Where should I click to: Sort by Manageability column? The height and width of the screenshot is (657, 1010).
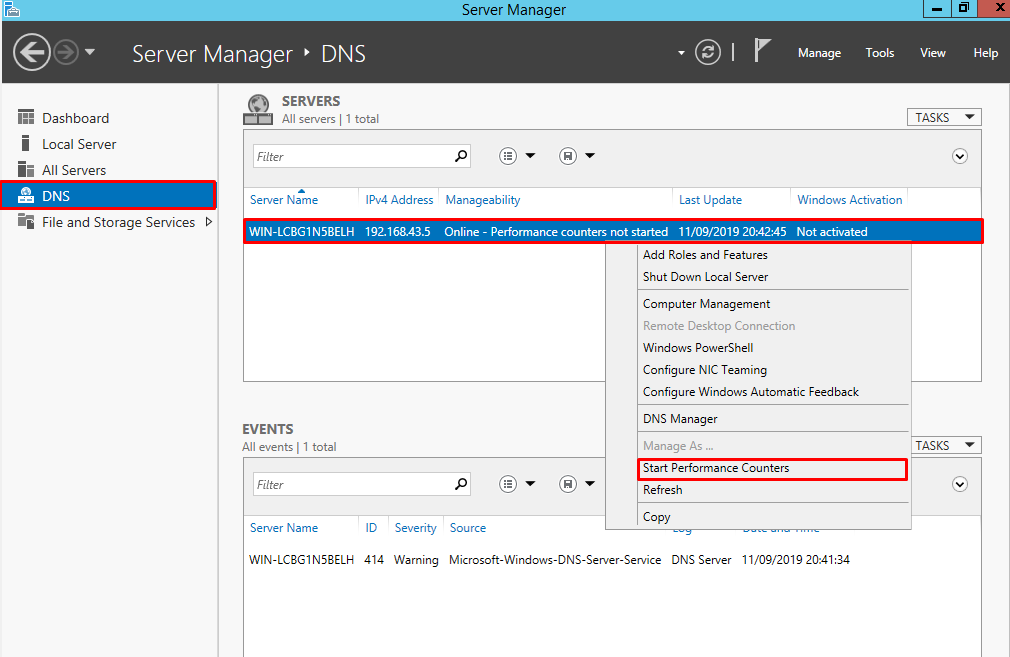click(x=482, y=200)
